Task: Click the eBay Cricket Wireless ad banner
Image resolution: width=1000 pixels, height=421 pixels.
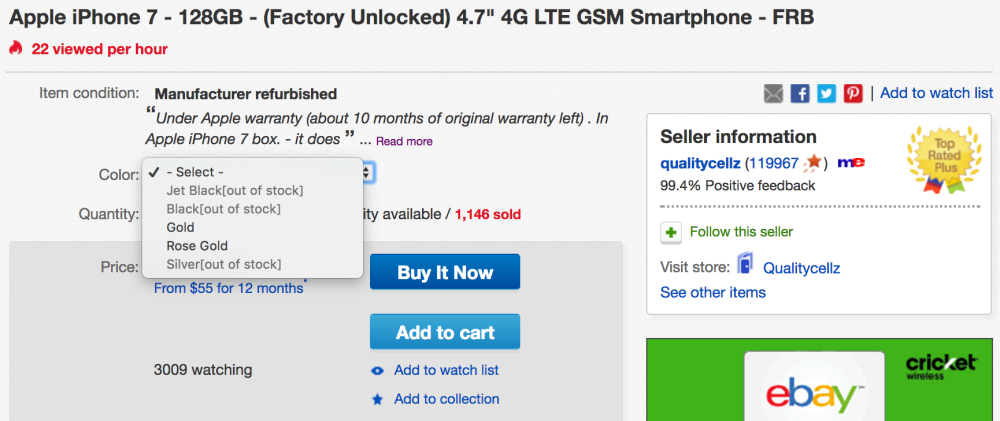Action: pos(822,379)
